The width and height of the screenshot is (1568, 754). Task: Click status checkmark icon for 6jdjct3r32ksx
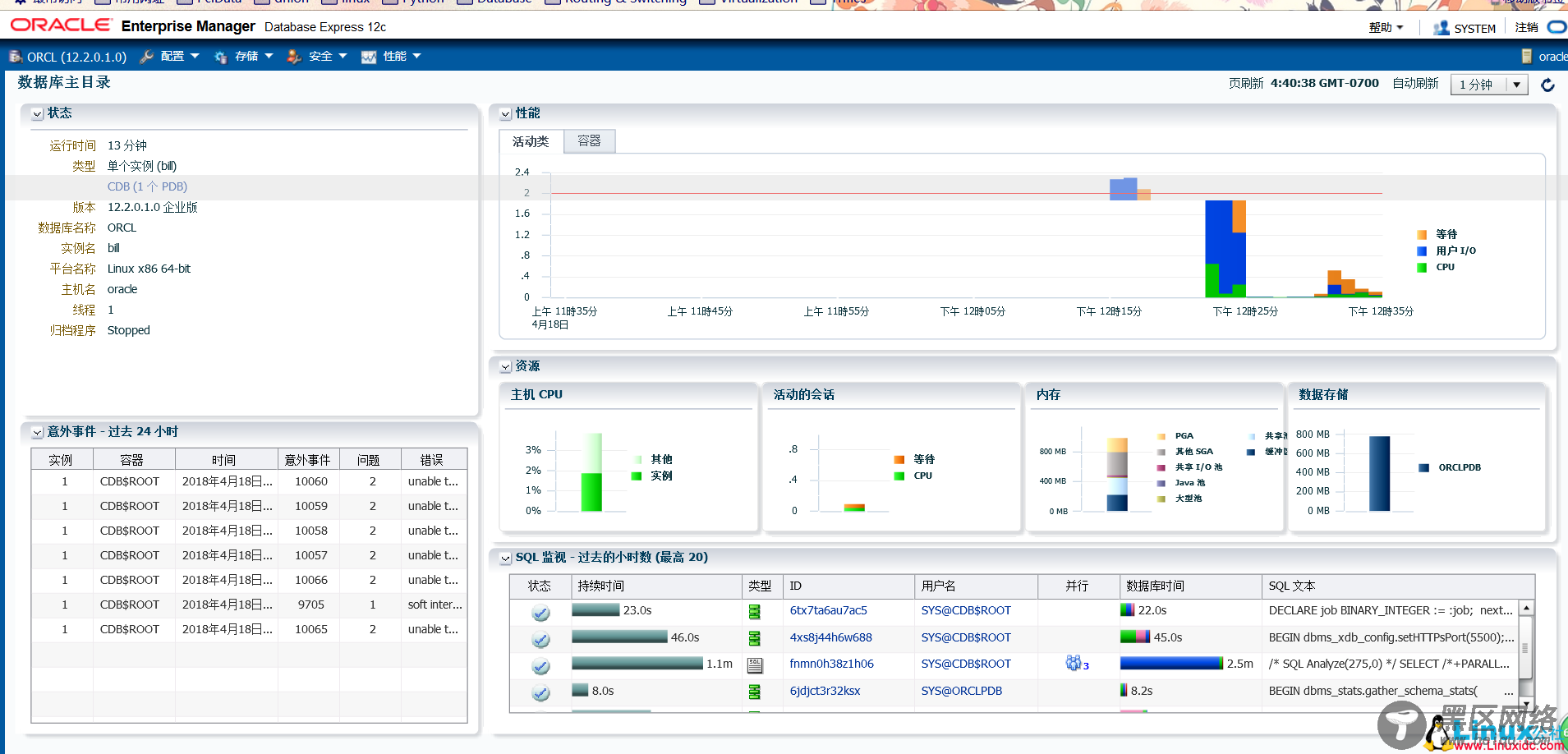tap(540, 693)
